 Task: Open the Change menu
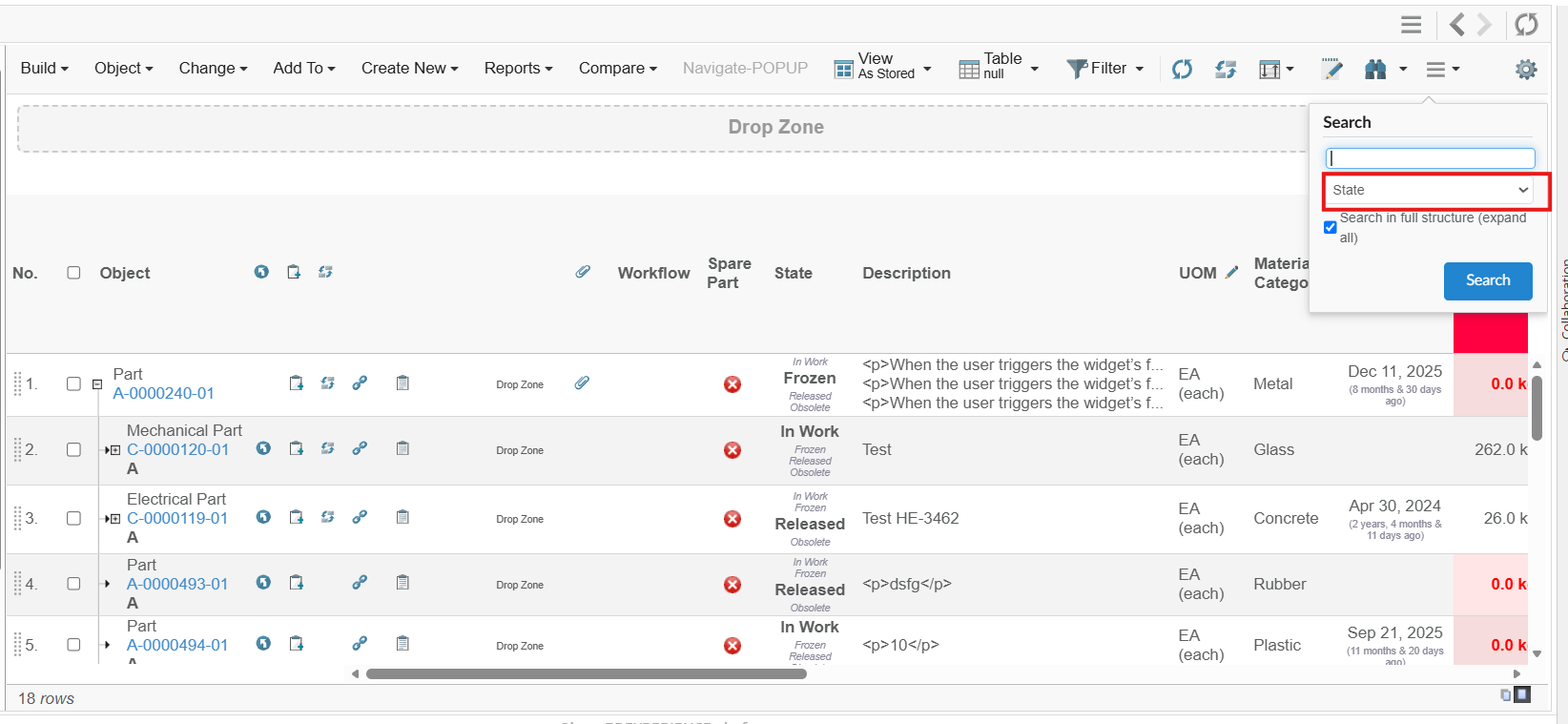(x=214, y=68)
